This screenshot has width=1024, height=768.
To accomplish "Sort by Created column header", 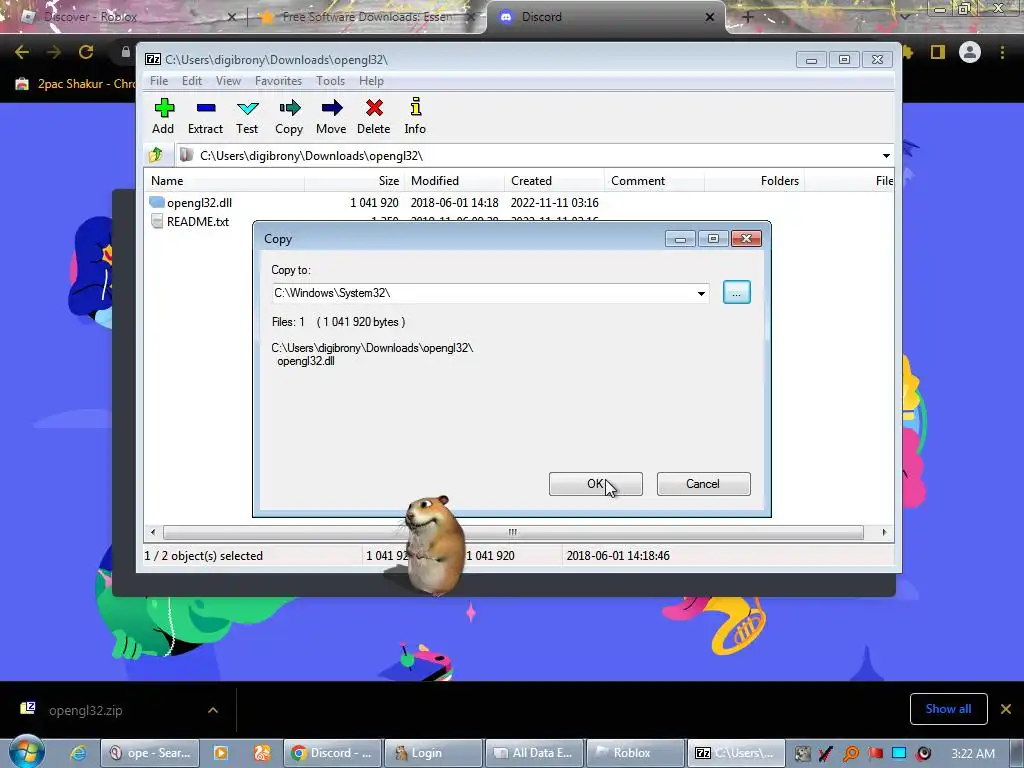I will (554, 181).
